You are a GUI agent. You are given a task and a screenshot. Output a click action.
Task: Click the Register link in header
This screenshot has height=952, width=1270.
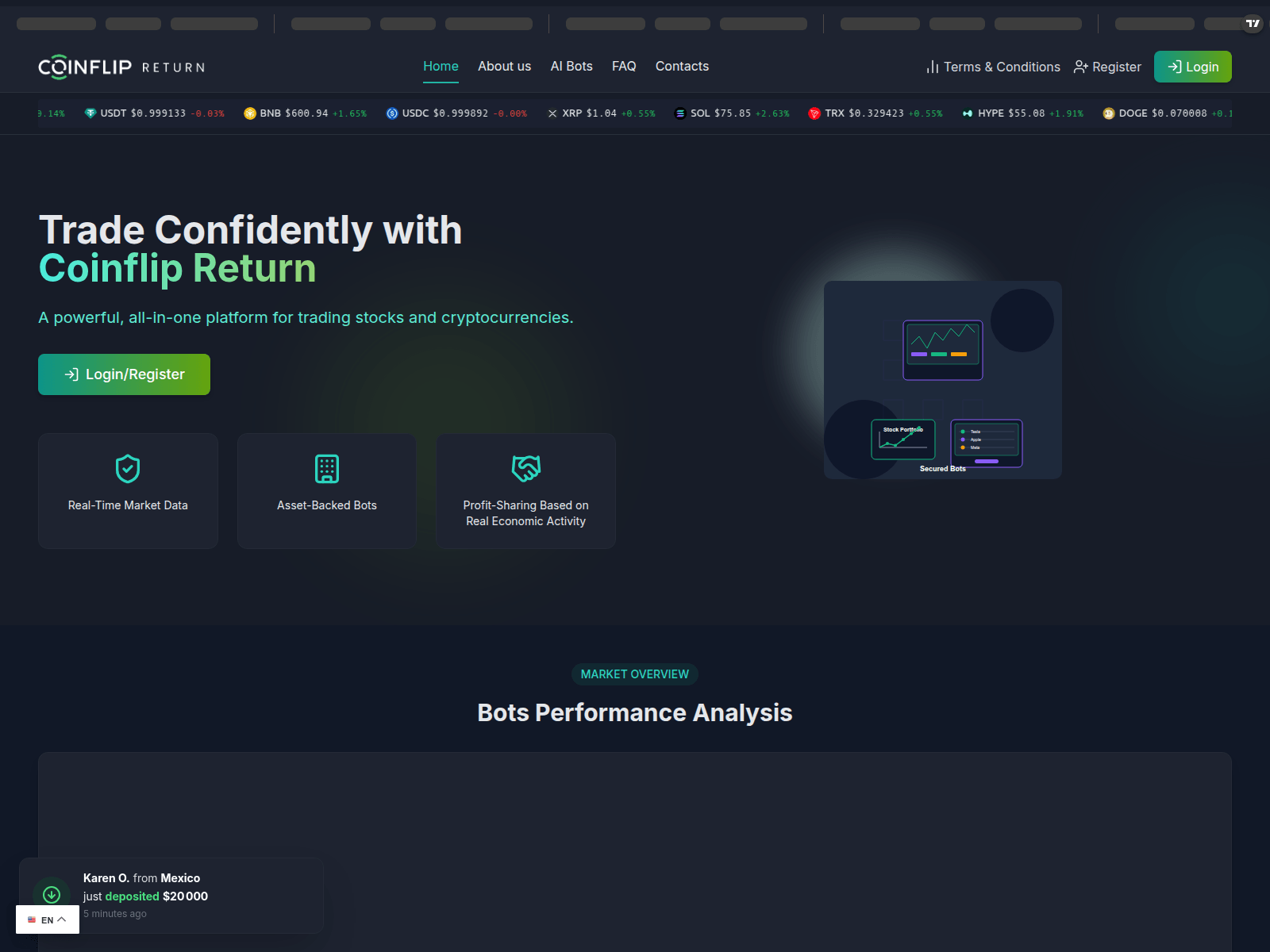point(1107,67)
